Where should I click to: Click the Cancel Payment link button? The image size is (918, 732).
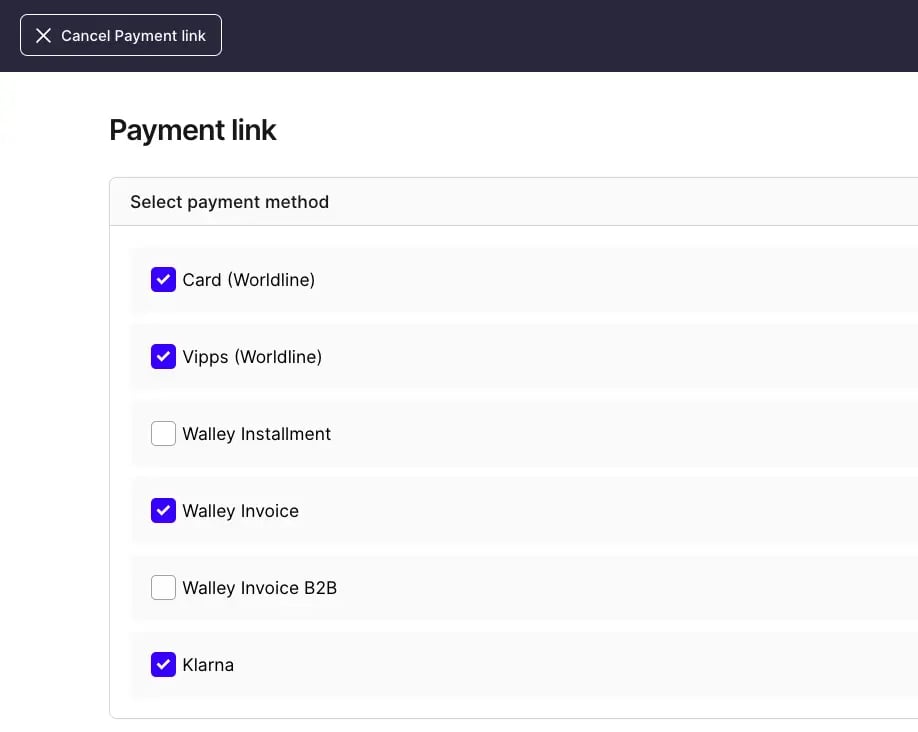click(121, 35)
